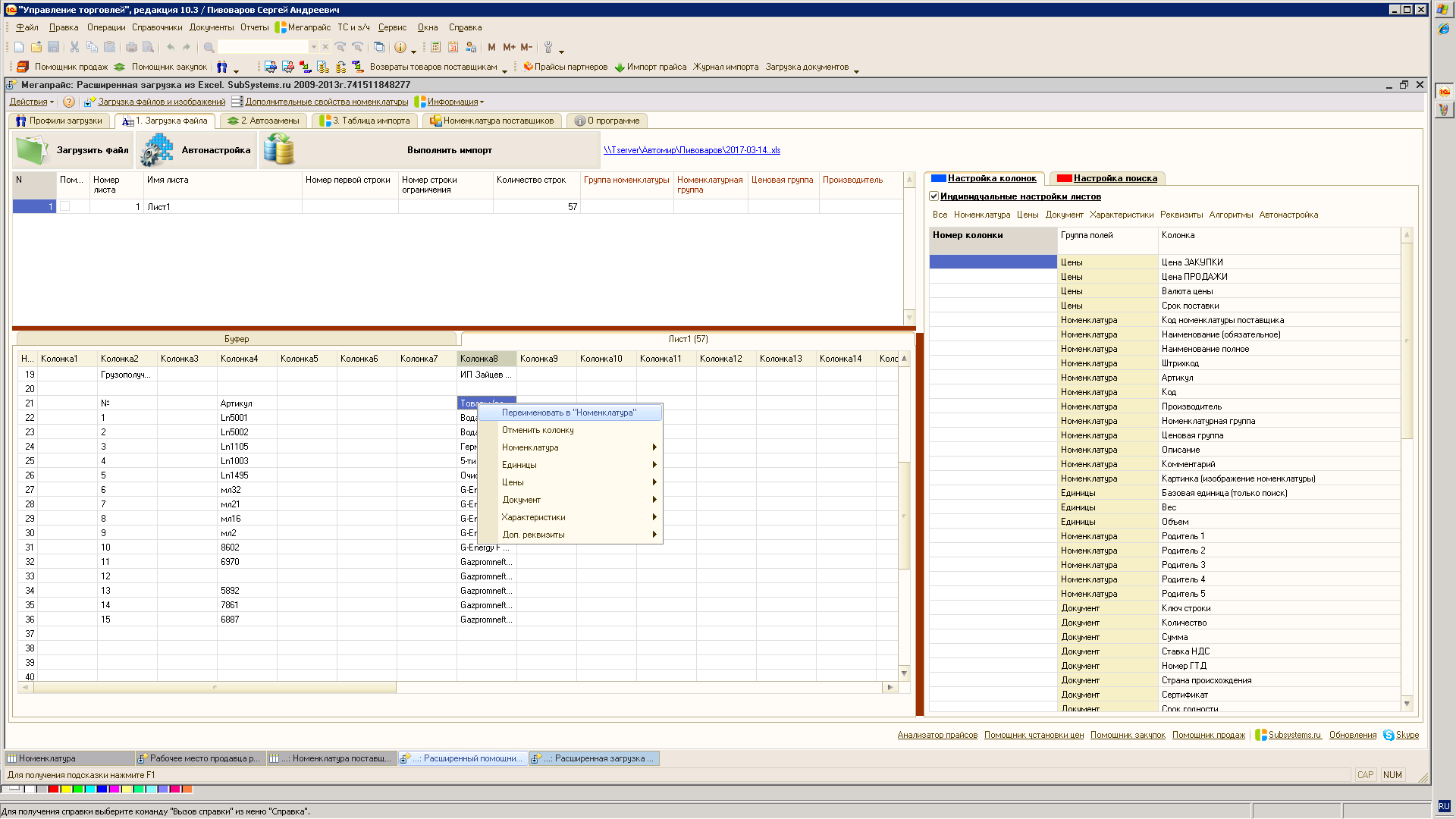Click the calculator icon in toolbar
This screenshot has width=1456, height=819.
pyautogui.click(x=436, y=47)
